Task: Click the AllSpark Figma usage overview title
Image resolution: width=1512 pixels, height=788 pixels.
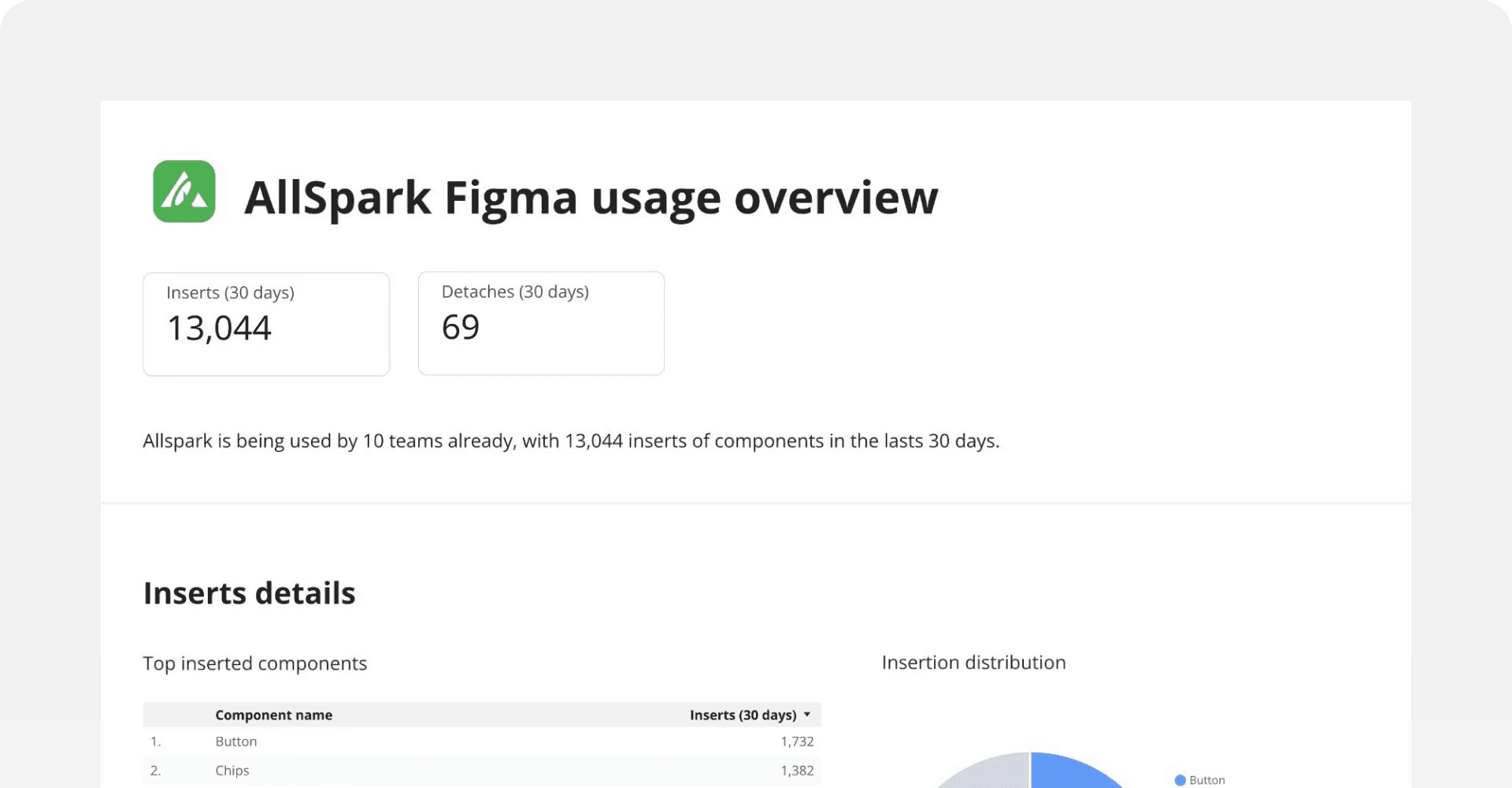Action: pos(591,197)
